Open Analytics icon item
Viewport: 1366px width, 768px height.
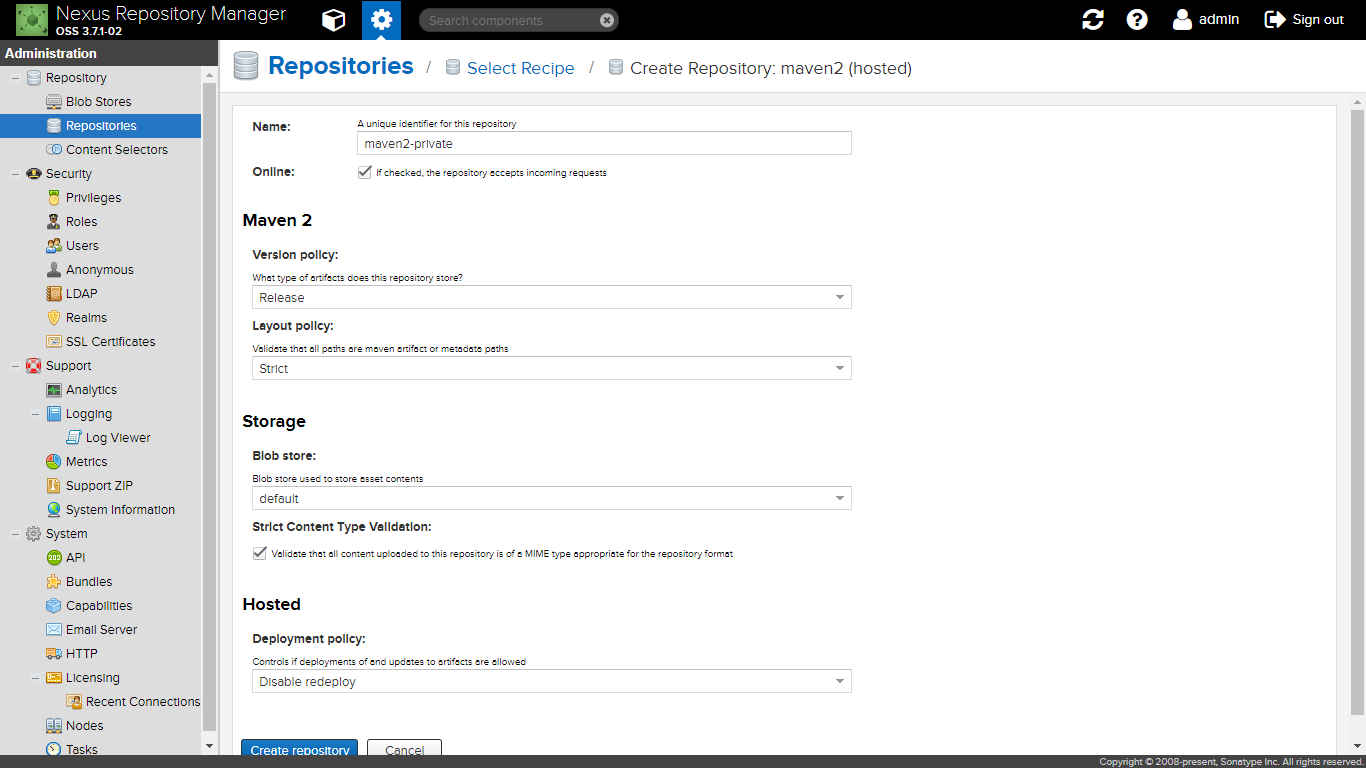[54, 390]
